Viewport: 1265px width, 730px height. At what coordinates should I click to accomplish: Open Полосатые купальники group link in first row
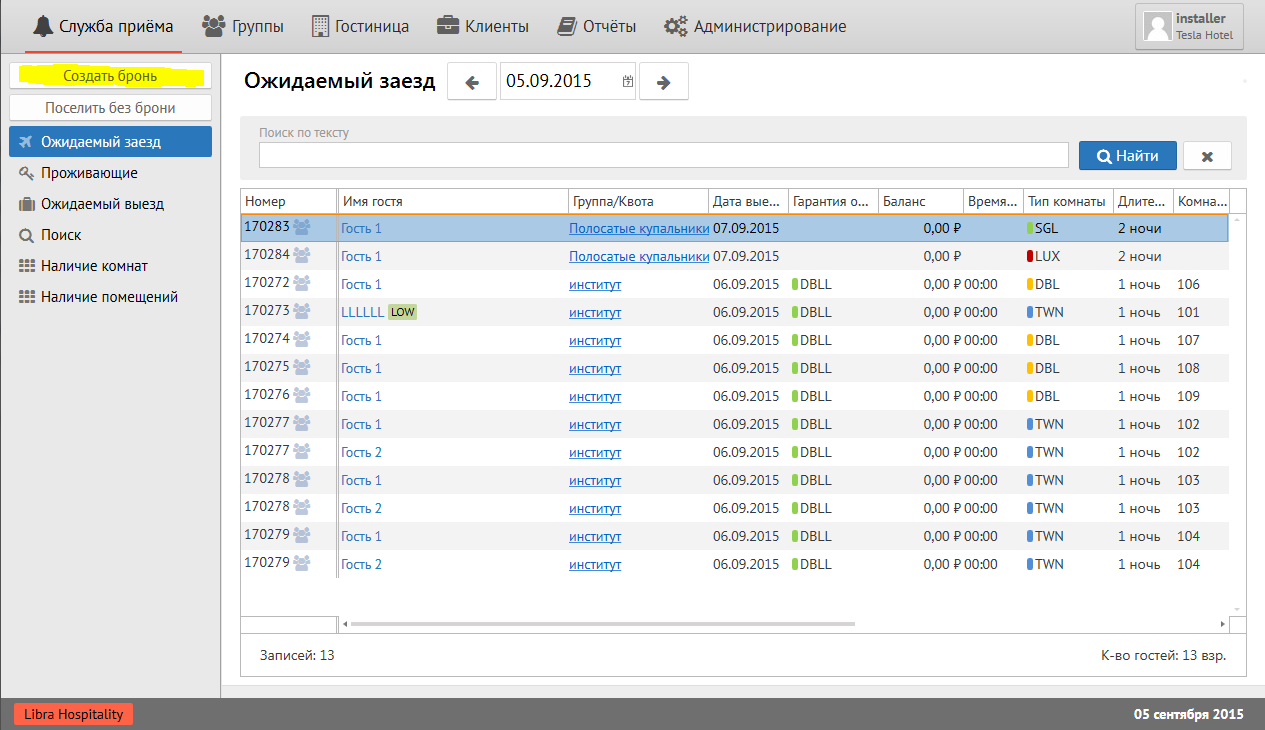click(639, 228)
